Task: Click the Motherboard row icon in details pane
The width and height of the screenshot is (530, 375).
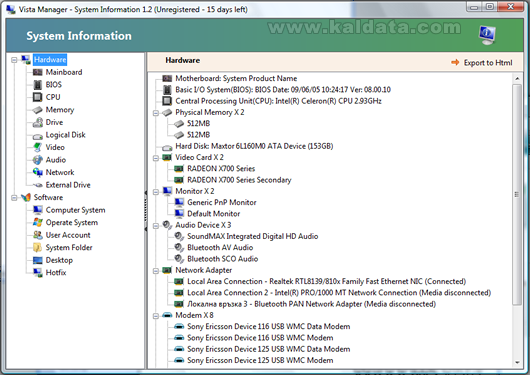Action: click(x=167, y=78)
